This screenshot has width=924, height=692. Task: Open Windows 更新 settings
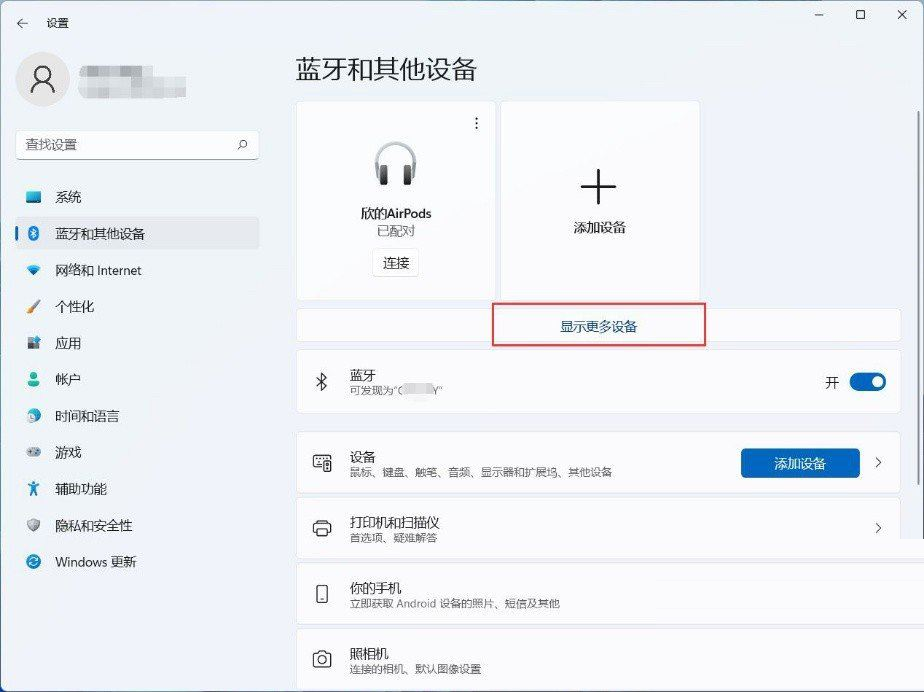point(137,561)
